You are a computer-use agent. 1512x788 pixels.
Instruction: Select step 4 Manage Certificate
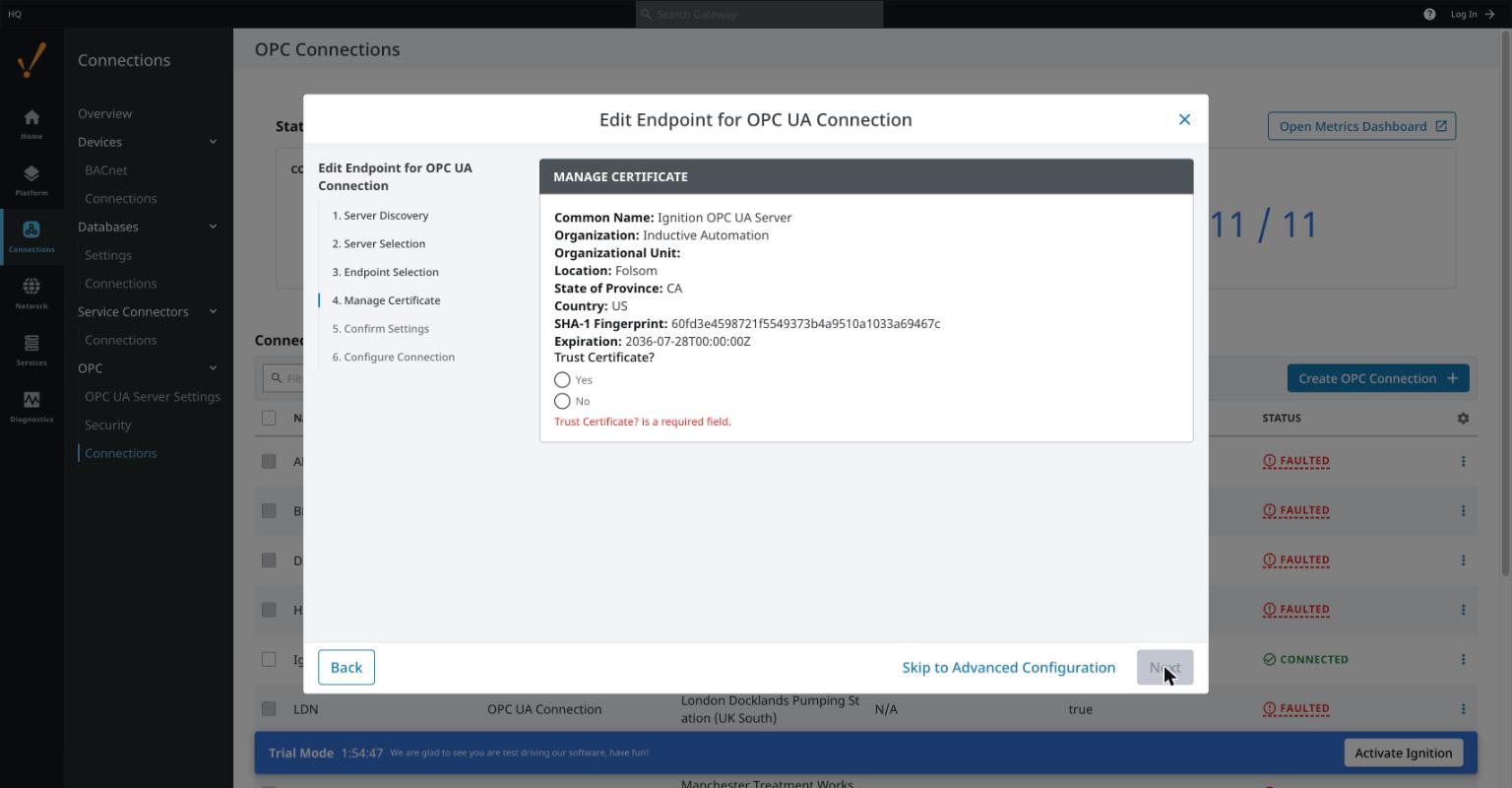click(386, 300)
